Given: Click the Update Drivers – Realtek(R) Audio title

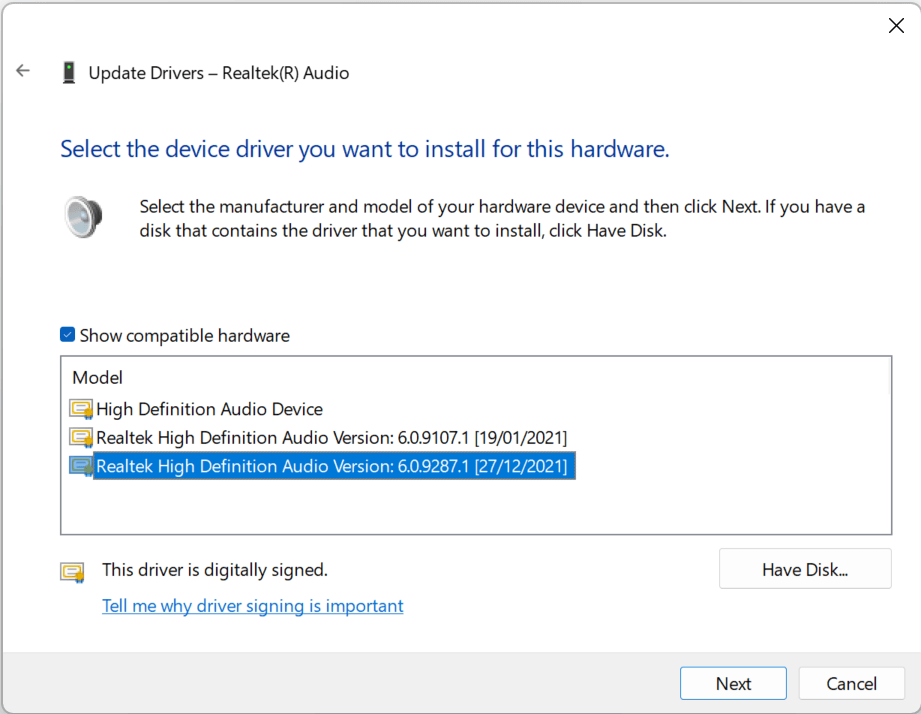Looking at the screenshot, I should click(x=219, y=73).
